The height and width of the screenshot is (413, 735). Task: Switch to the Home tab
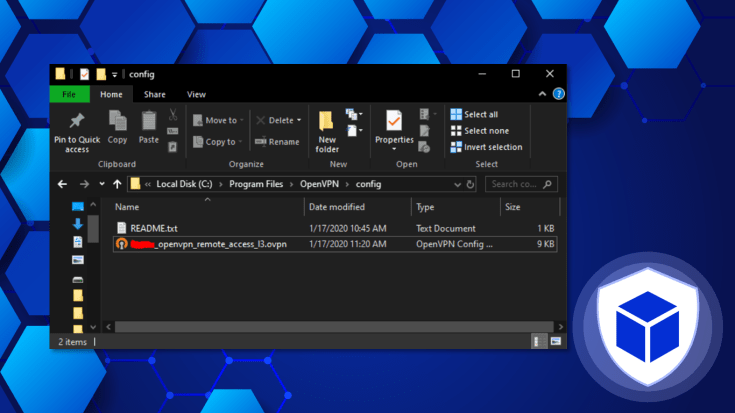111,94
